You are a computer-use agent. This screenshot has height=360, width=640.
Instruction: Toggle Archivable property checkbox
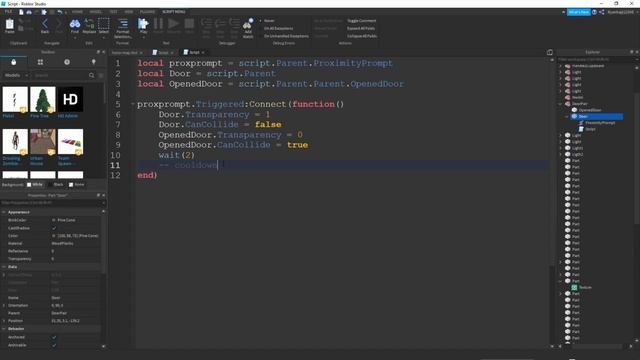tap(54, 345)
